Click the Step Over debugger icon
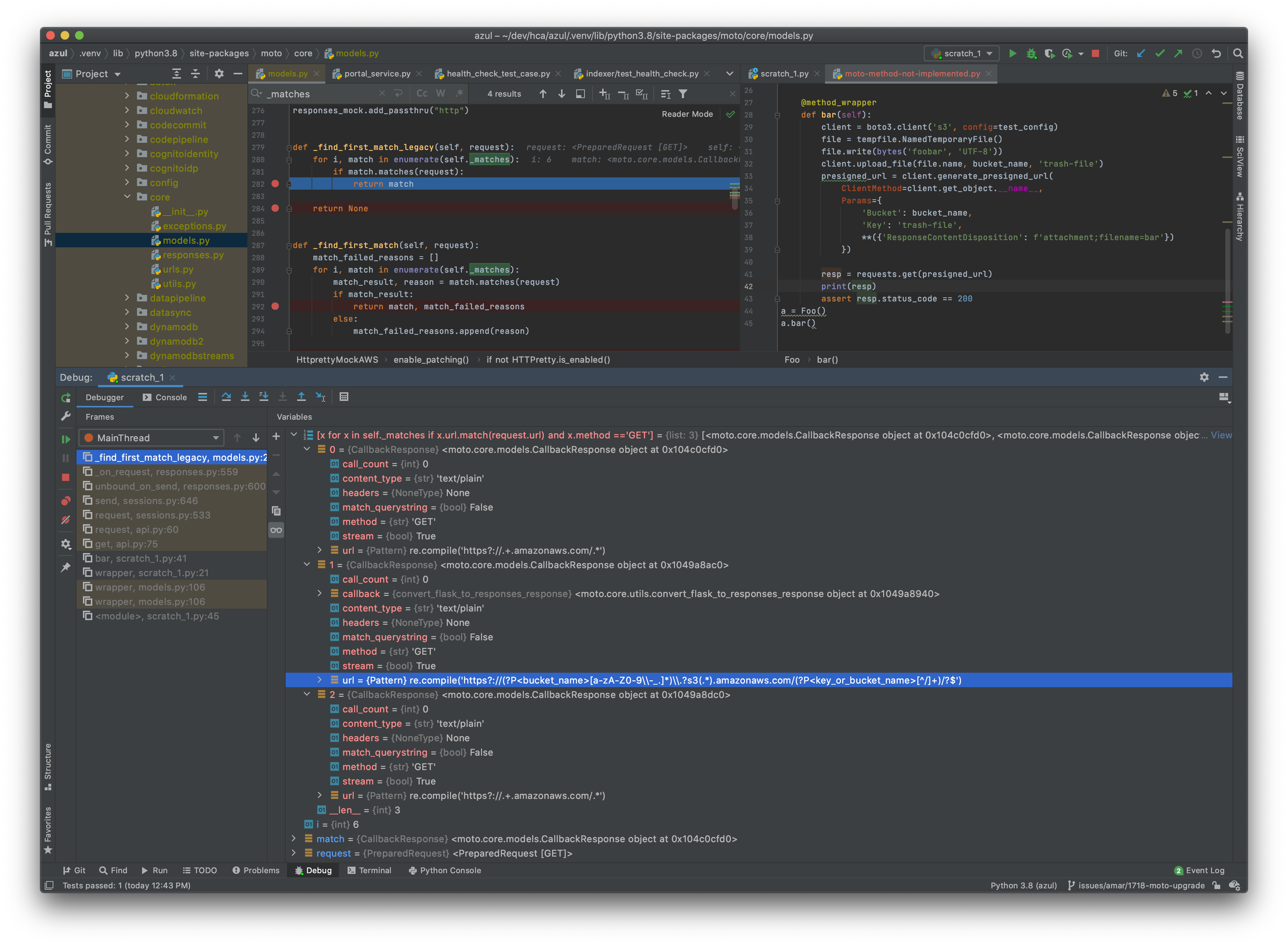Image resolution: width=1288 pixels, height=946 pixels. pos(226,397)
